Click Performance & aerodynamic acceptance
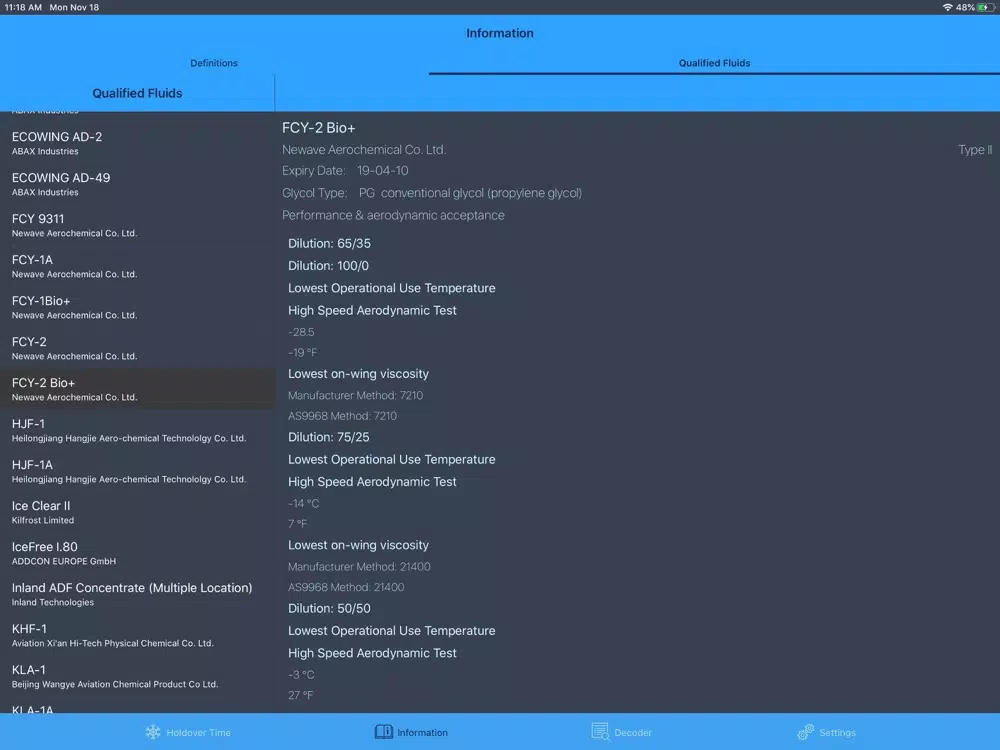 point(393,216)
